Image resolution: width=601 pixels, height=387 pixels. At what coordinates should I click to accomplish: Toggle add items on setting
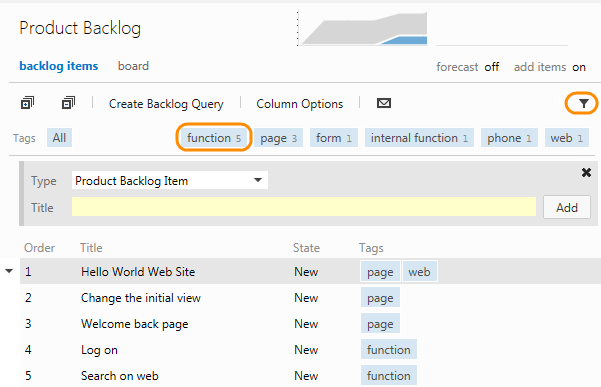[x=579, y=67]
